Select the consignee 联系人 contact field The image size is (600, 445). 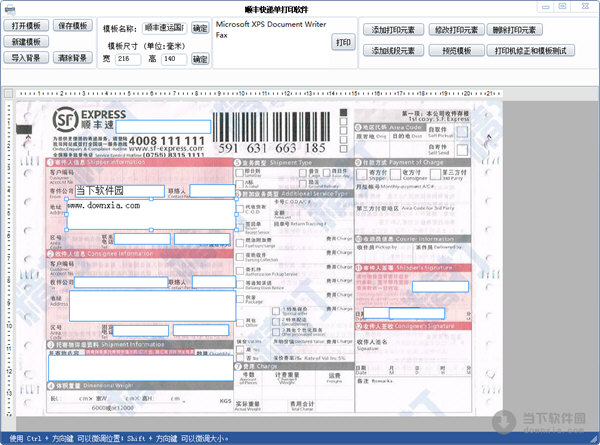coord(214,282)
